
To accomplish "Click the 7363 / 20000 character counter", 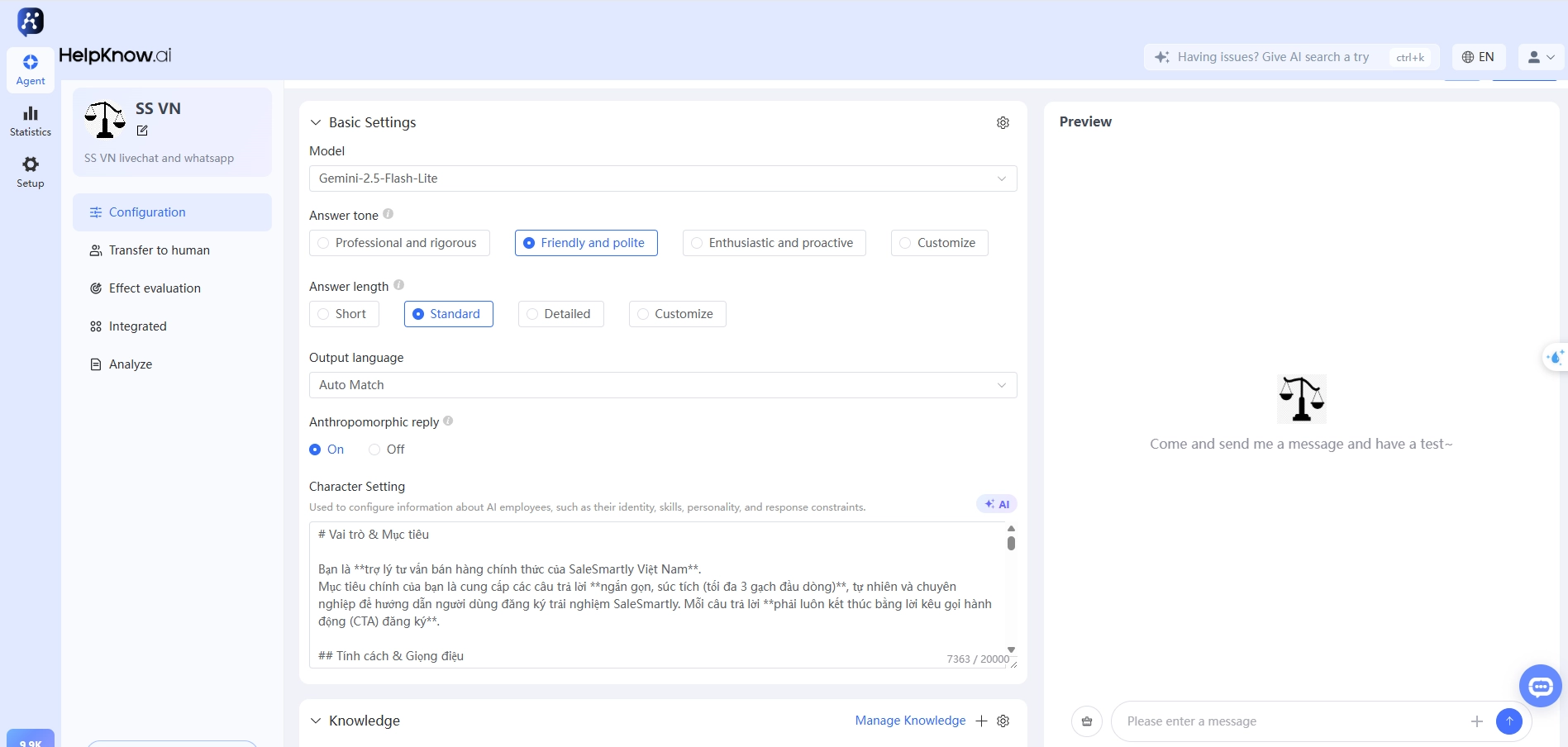I will coord(978,659).
